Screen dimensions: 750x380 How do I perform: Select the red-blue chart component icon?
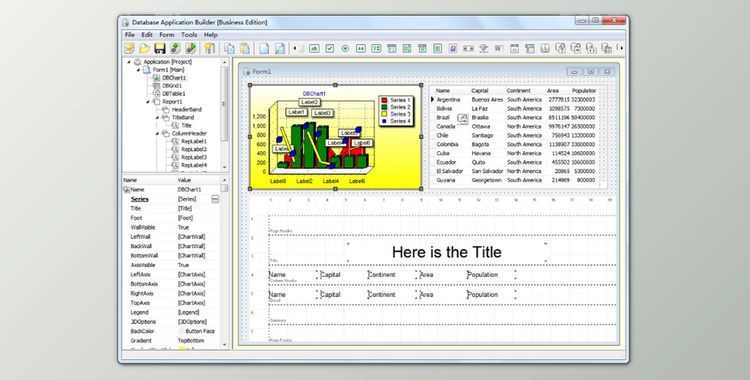[452, 48]
